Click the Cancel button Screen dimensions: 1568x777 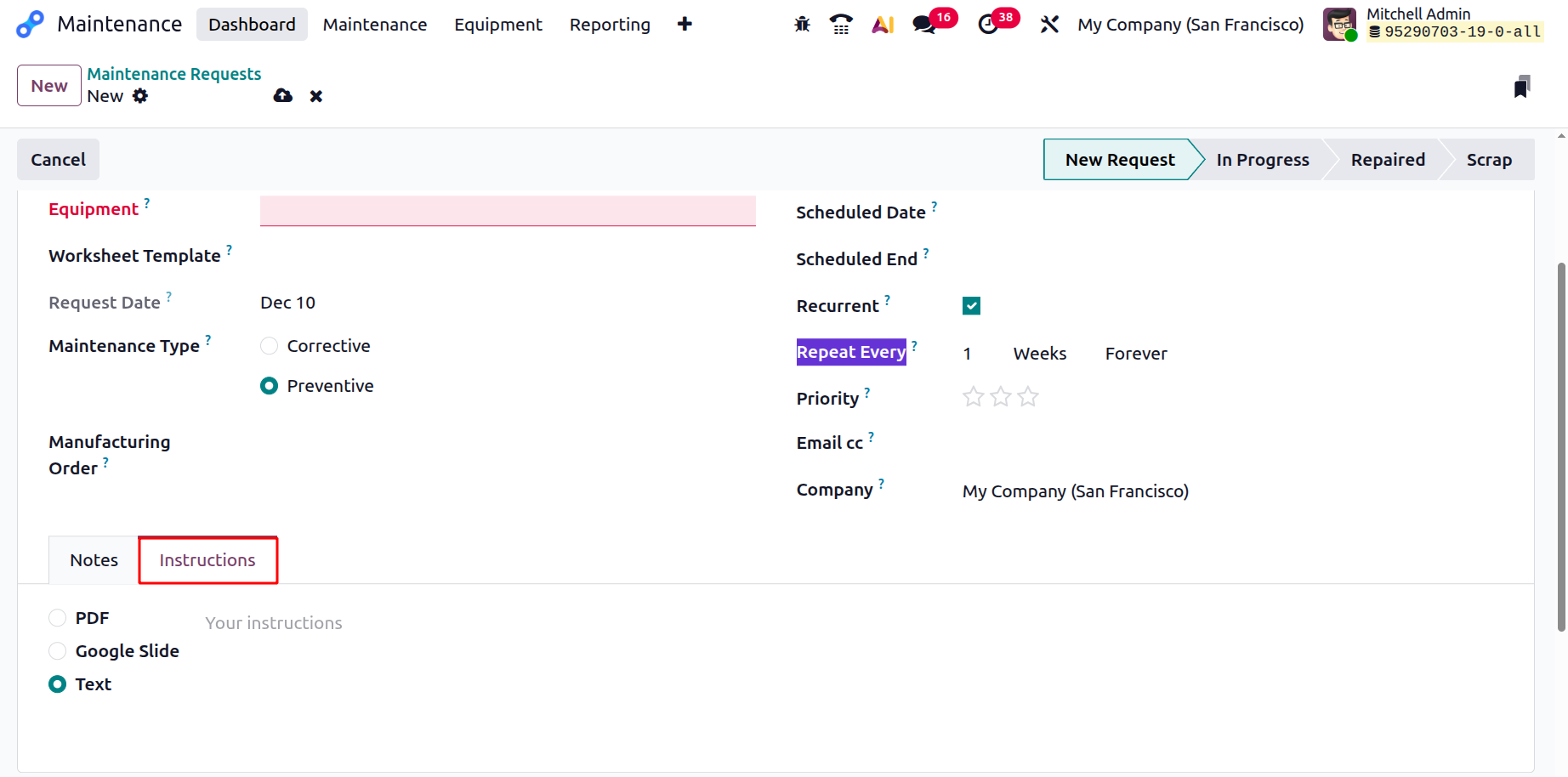pyautogui.click(x=58, y=160)
